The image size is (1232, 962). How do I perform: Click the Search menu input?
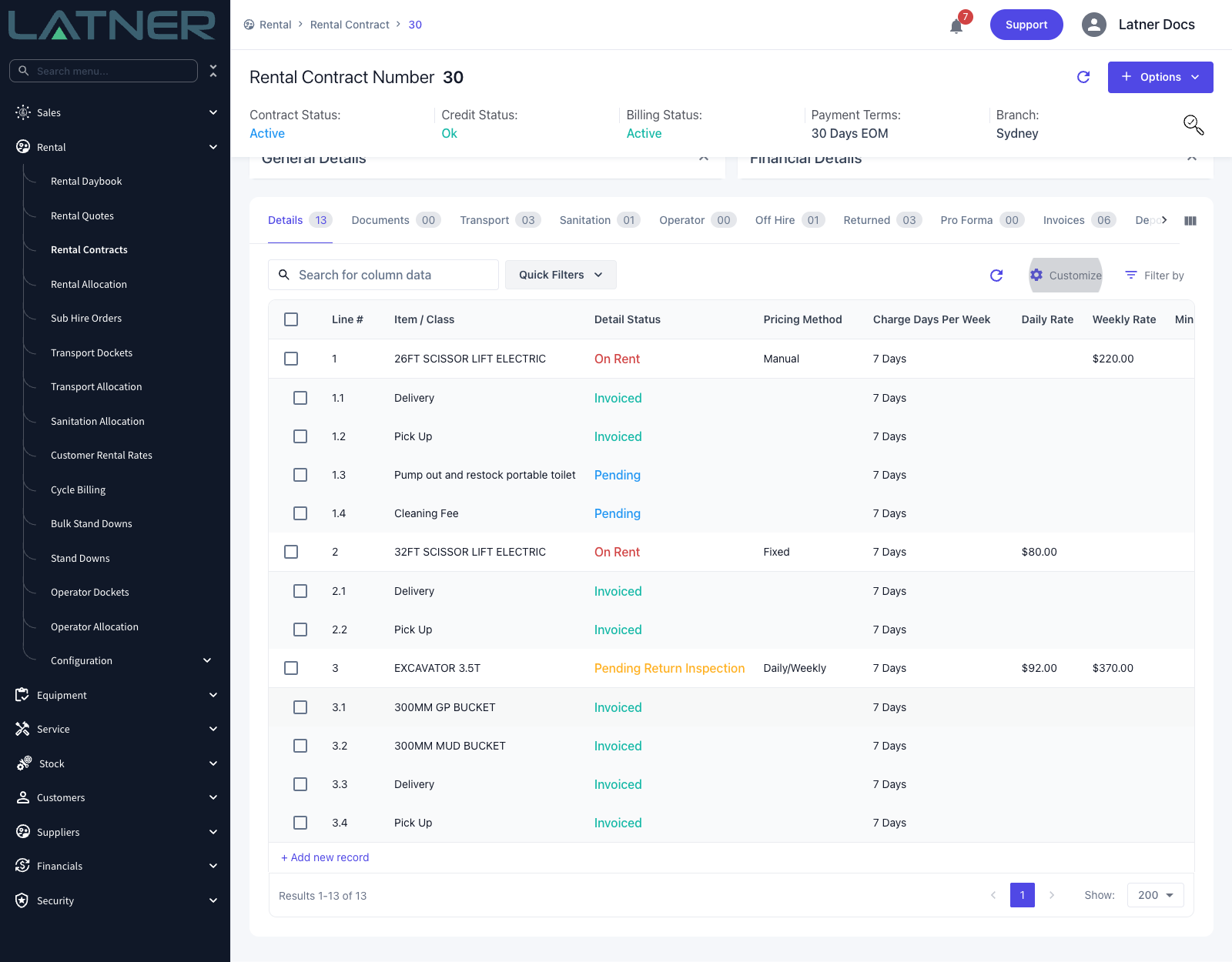click(x=103, y=71)
